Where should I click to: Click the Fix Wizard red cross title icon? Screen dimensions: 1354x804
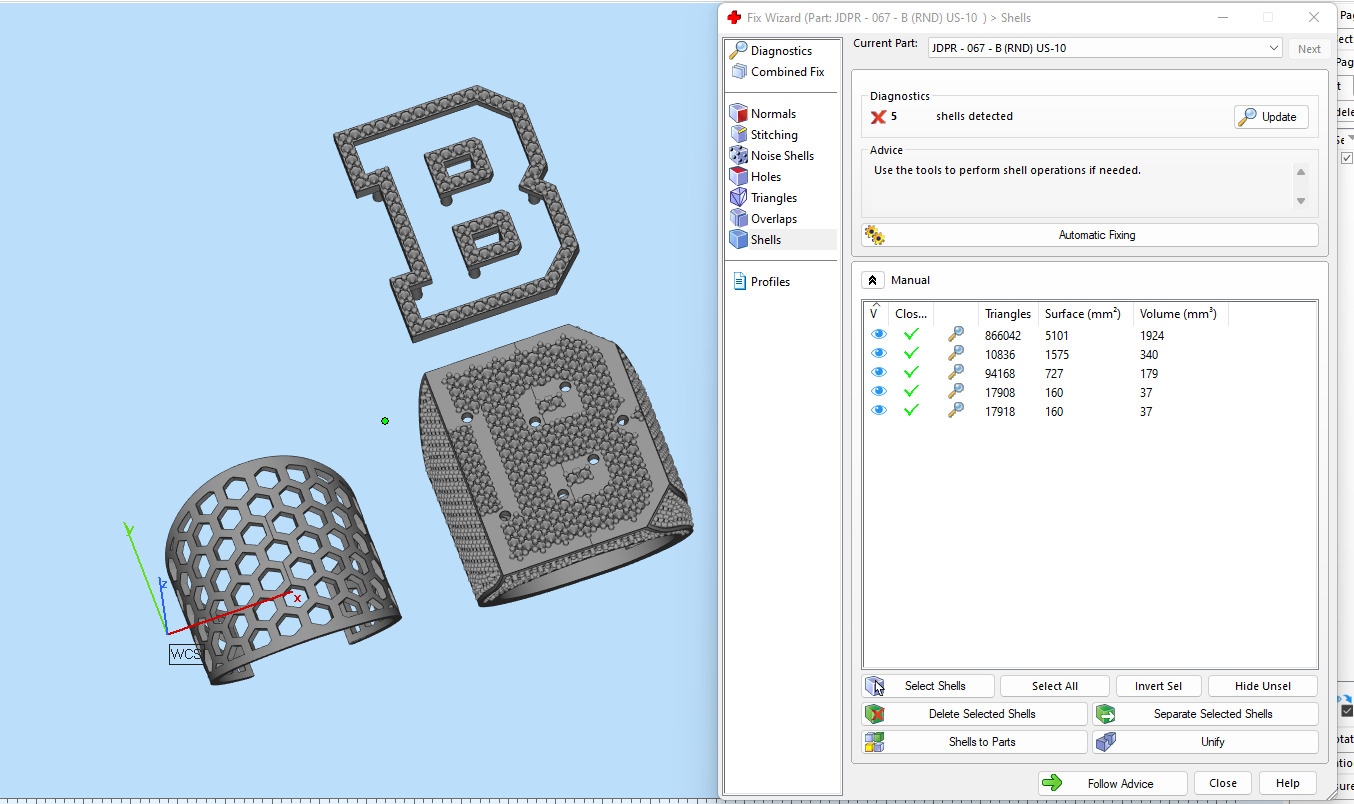coord(734,17)
